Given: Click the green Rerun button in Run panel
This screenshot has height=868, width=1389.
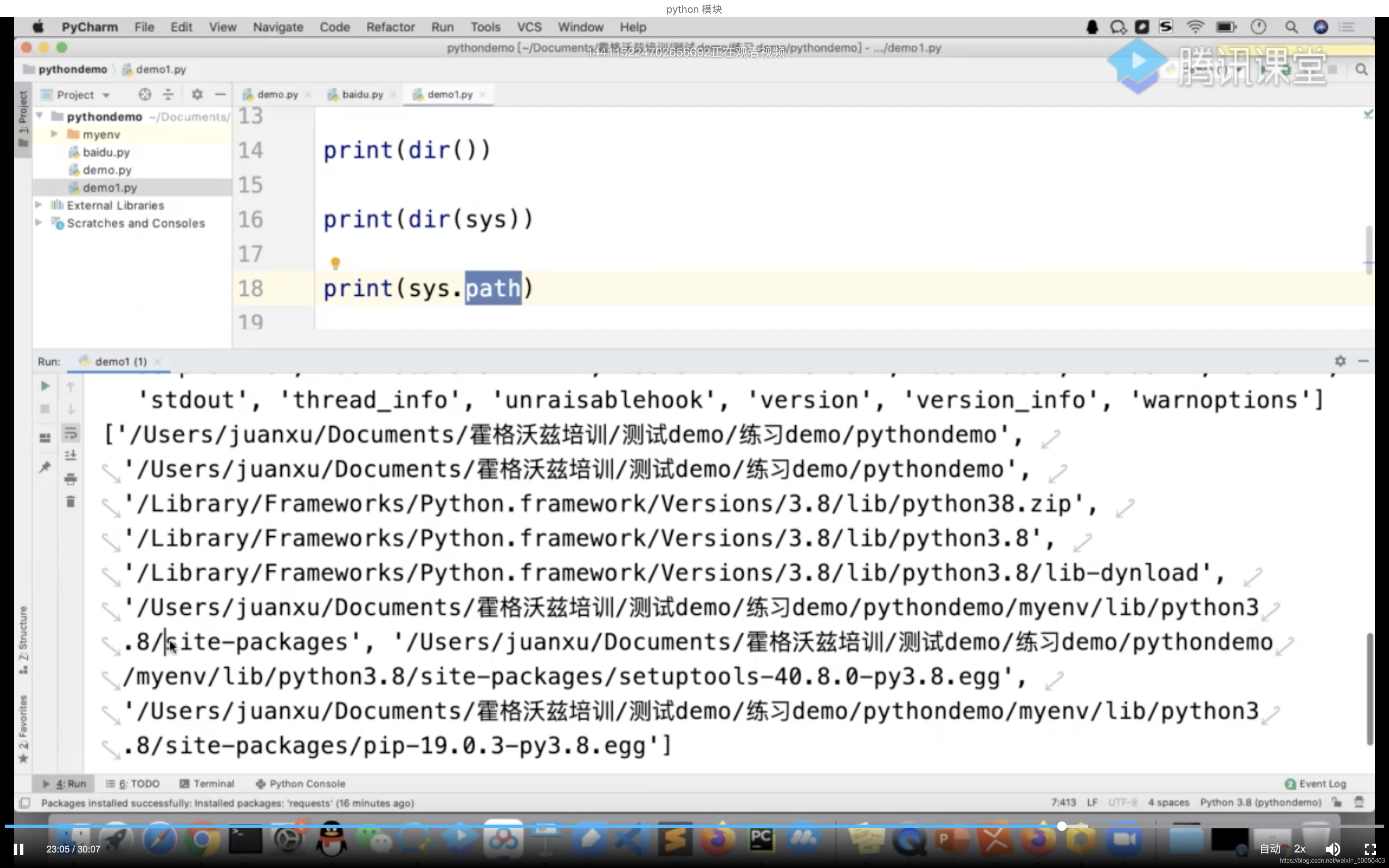Looking at the screenshot, I should tap(45, 386).
